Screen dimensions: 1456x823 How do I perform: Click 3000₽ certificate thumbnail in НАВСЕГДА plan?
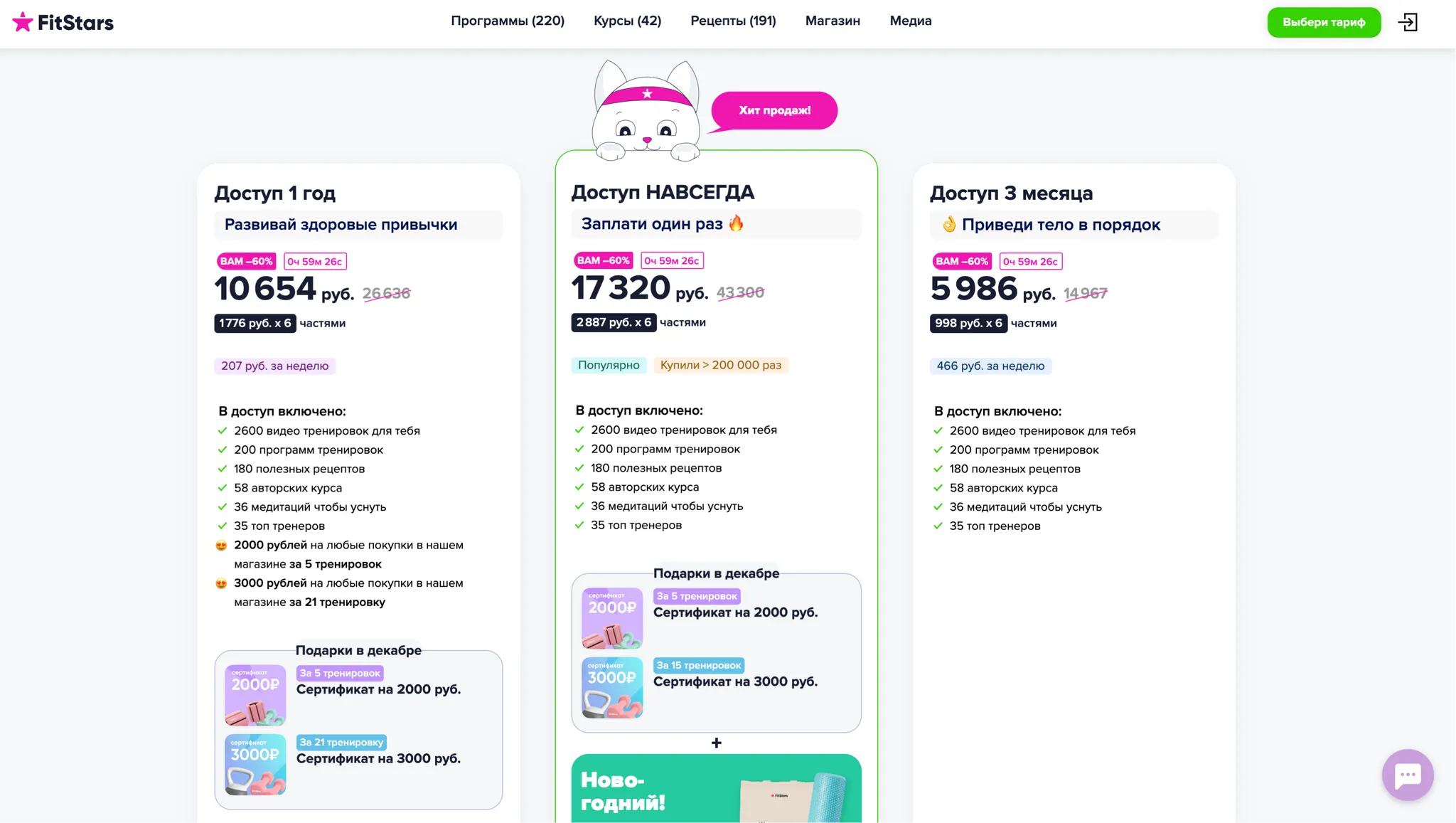click(612, 687)
